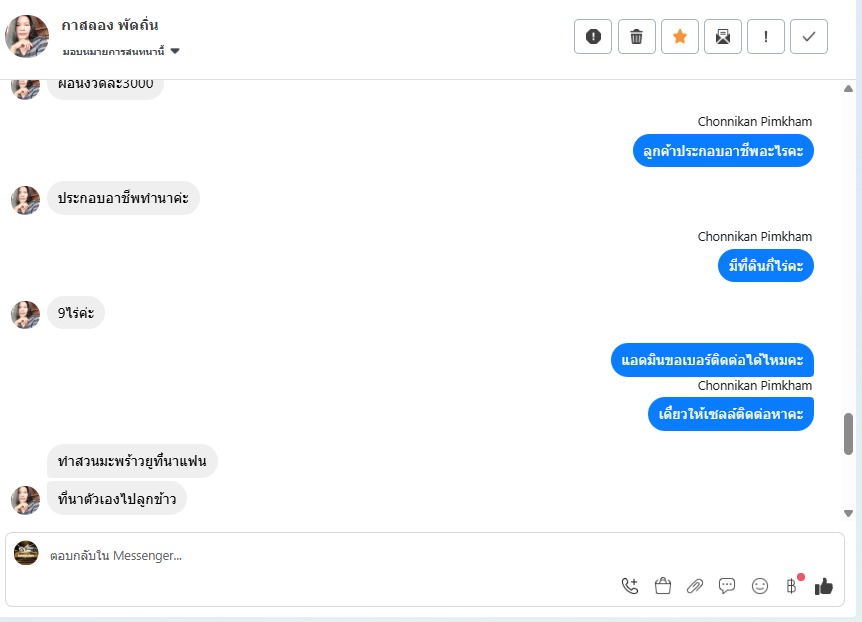This screenshot has width=862, height=622.
Task: Click the scroll down arrow of chat
Action: pos(848,513)
